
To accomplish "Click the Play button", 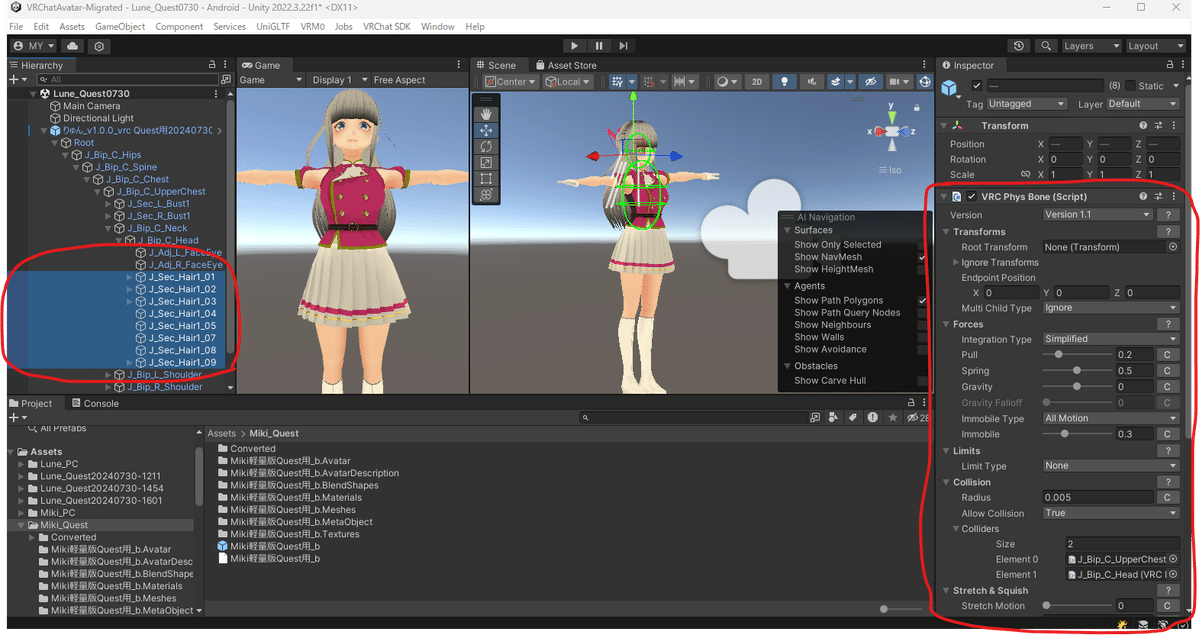I will coord(574,46).
